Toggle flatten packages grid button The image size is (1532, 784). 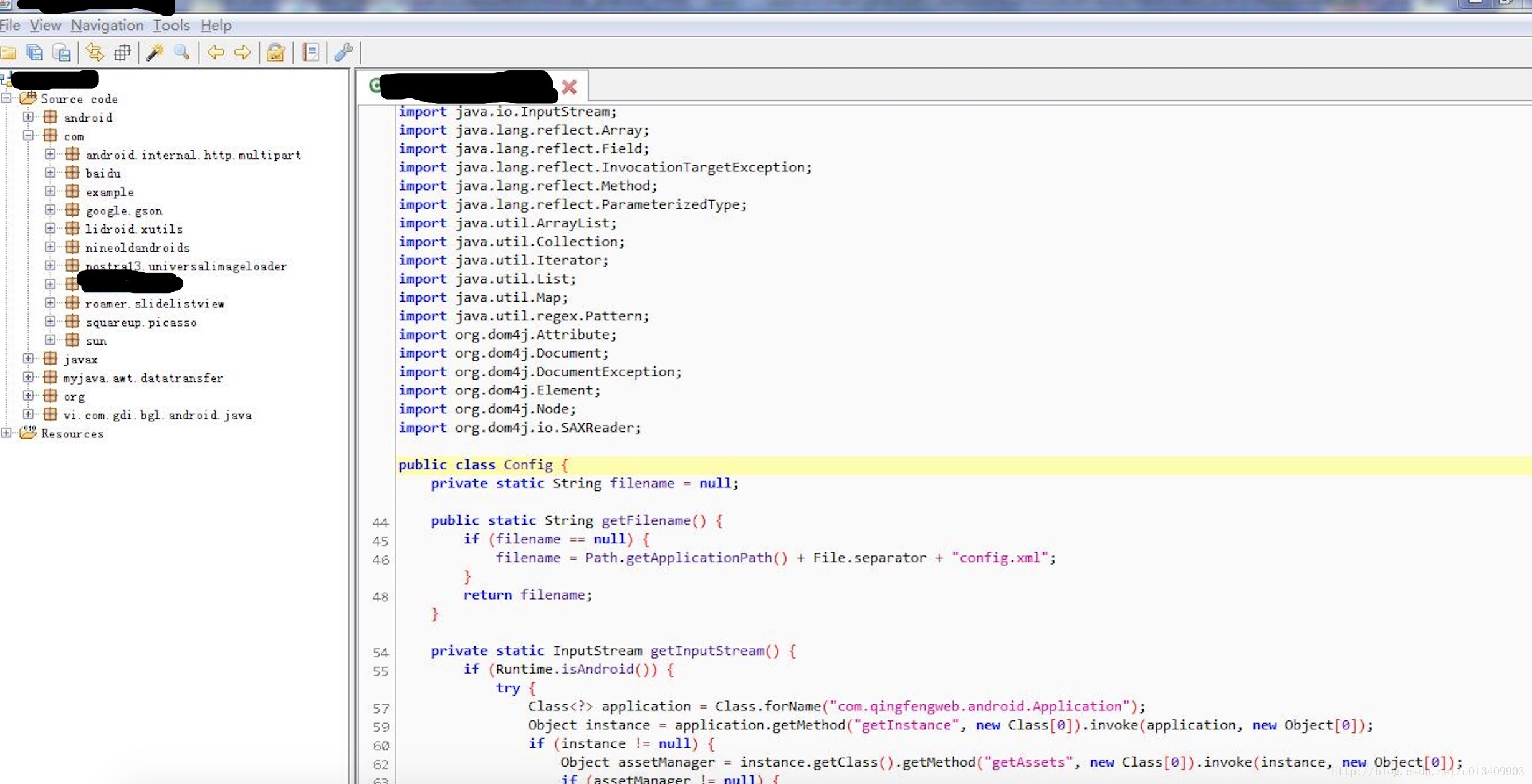click(122, 53)
